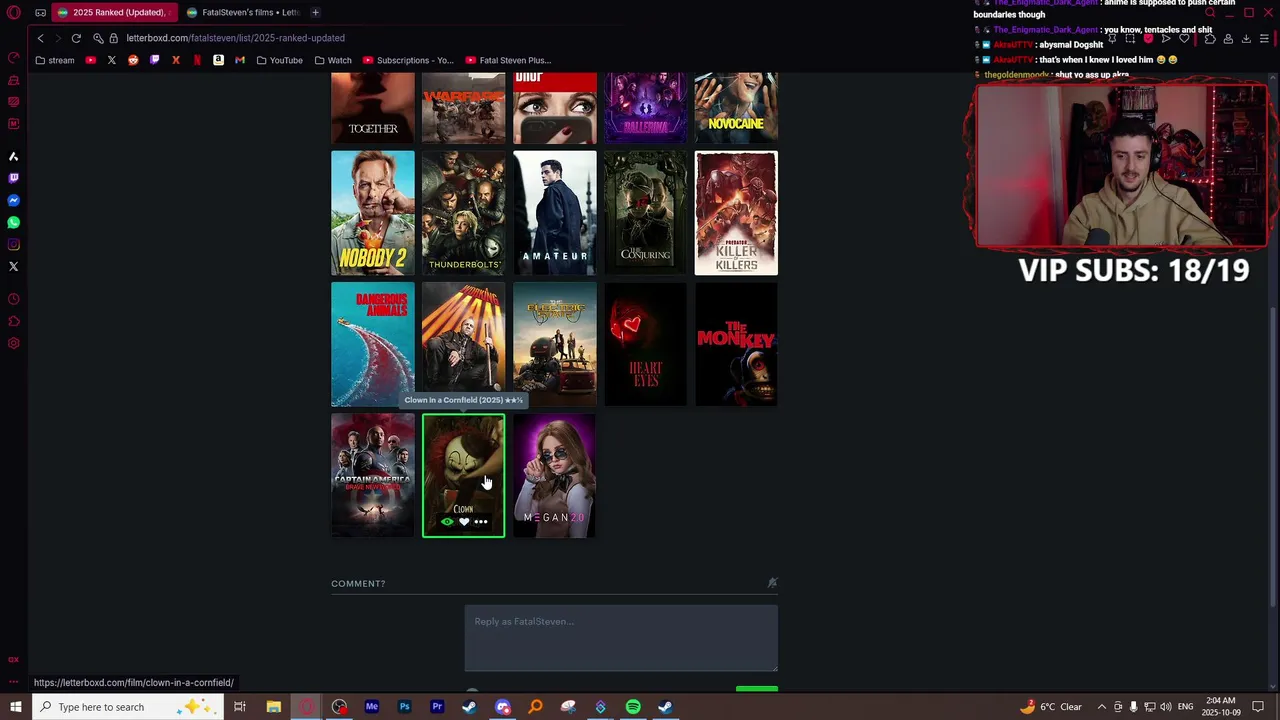Open the Netflix bookmark icon
This screenshot has width=1280, height=720.
point(197,60)
